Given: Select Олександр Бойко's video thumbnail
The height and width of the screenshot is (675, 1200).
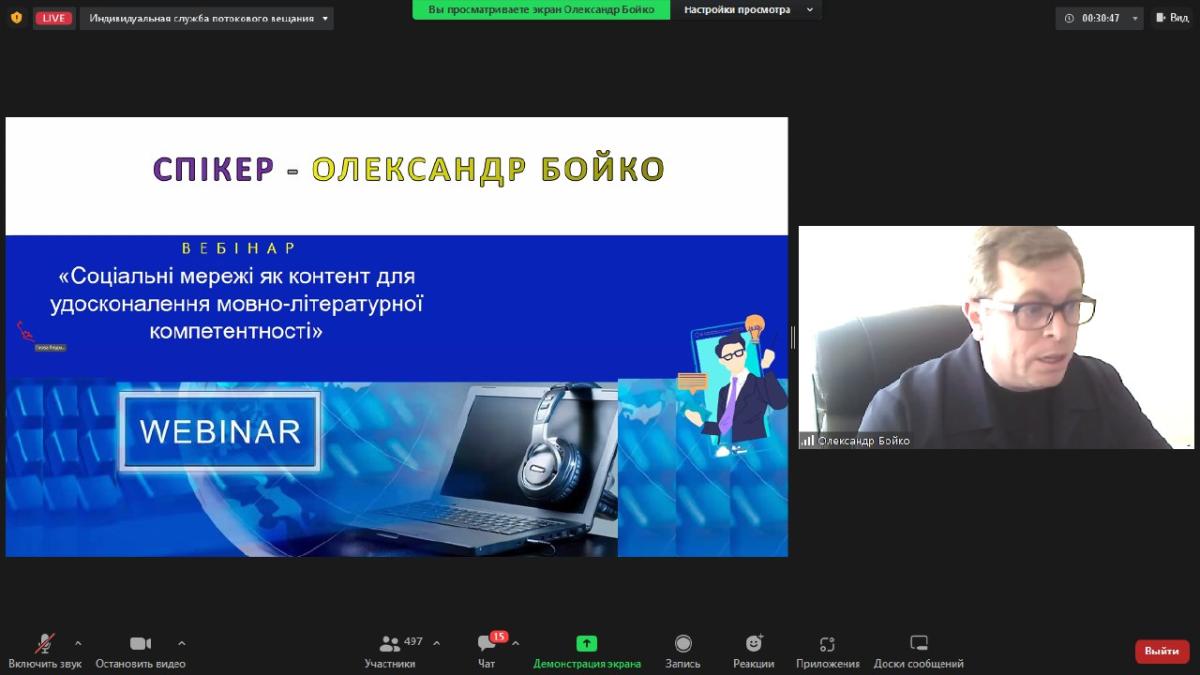Looking at the screenshot, I should [996, 337].
